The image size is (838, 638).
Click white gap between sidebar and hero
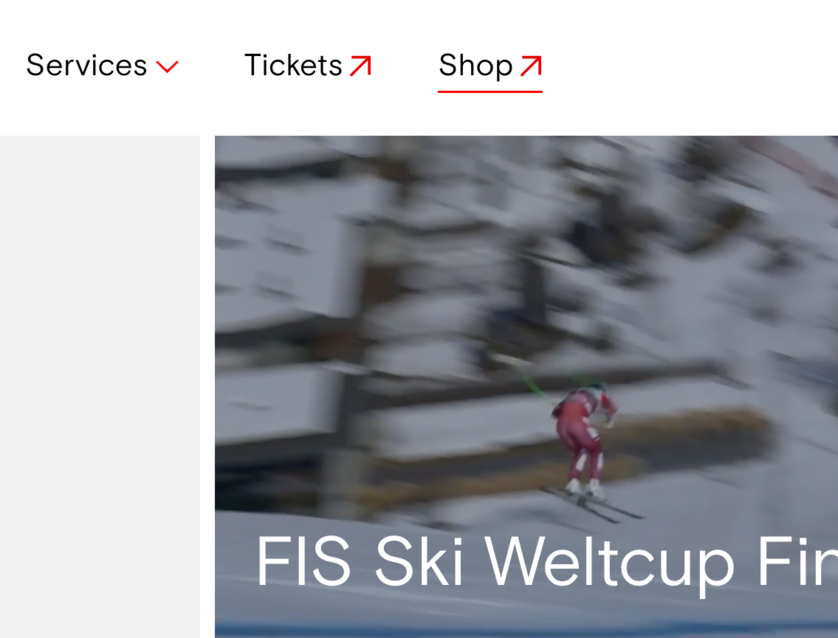(x=207, y=387)
